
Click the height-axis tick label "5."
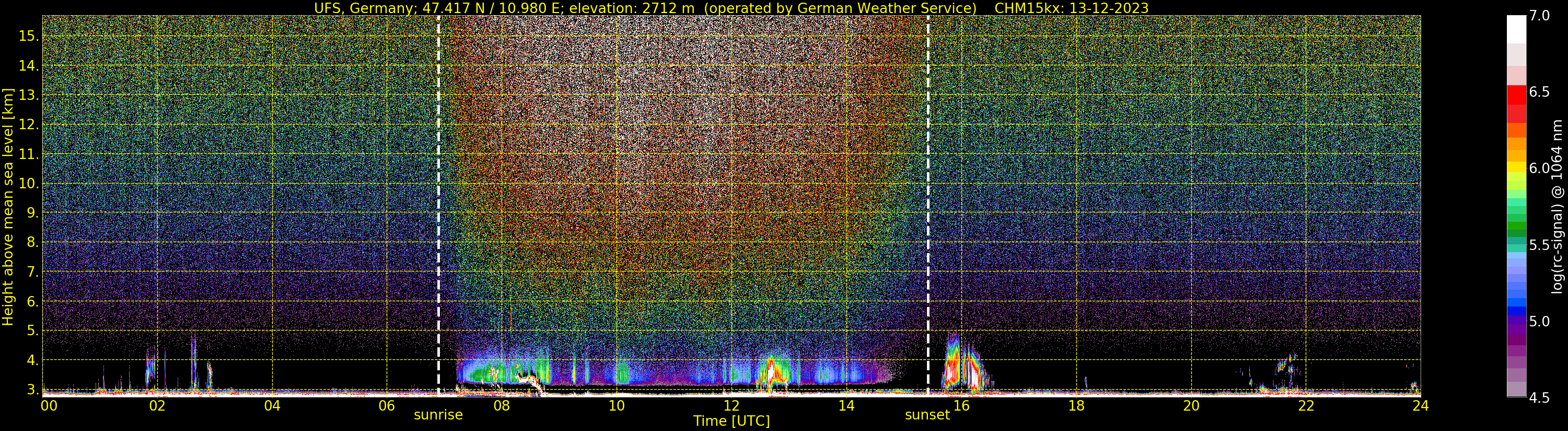[x=32, y=331]
